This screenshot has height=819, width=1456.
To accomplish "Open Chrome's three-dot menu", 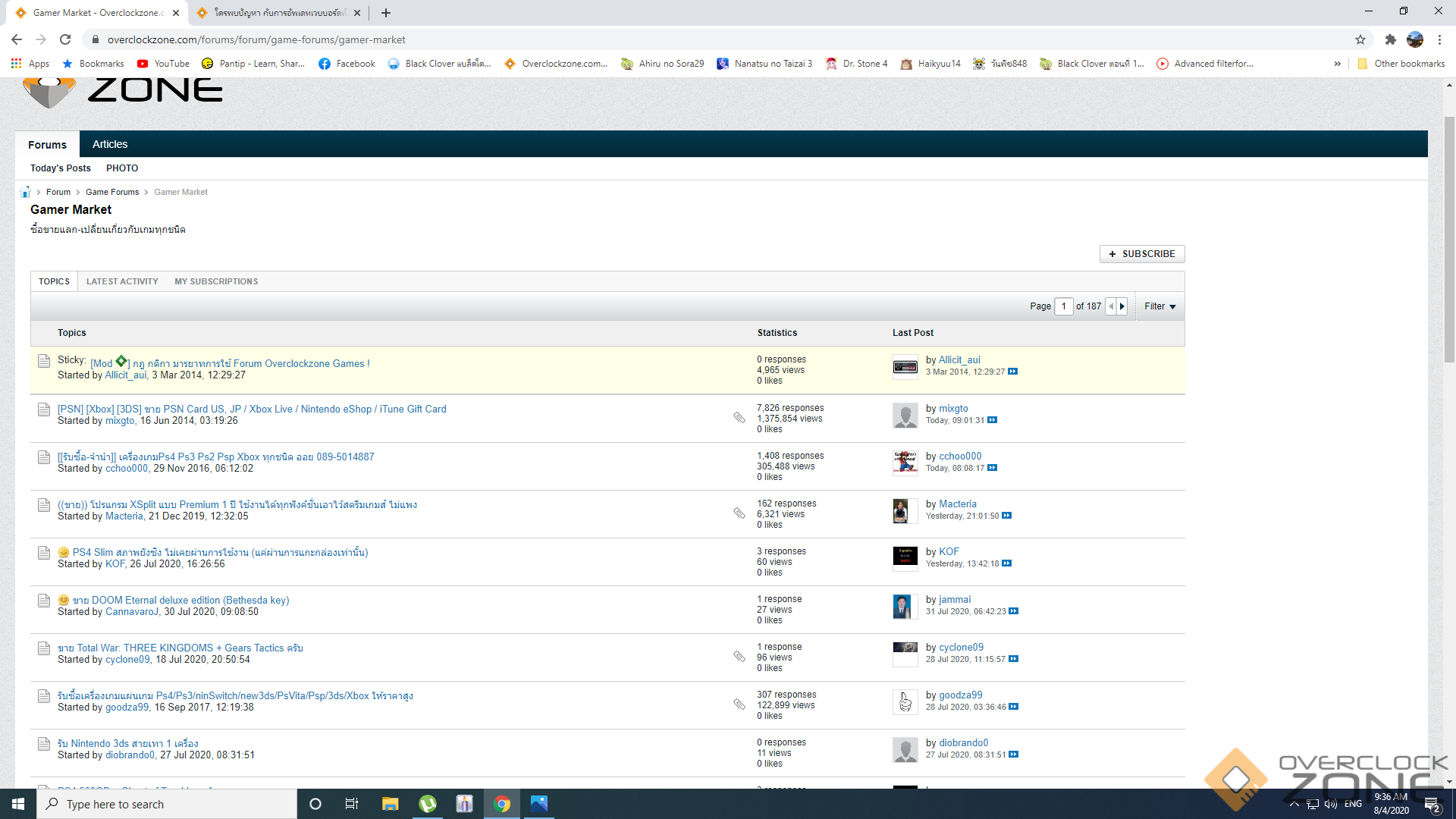I will tap(1439, 39).
